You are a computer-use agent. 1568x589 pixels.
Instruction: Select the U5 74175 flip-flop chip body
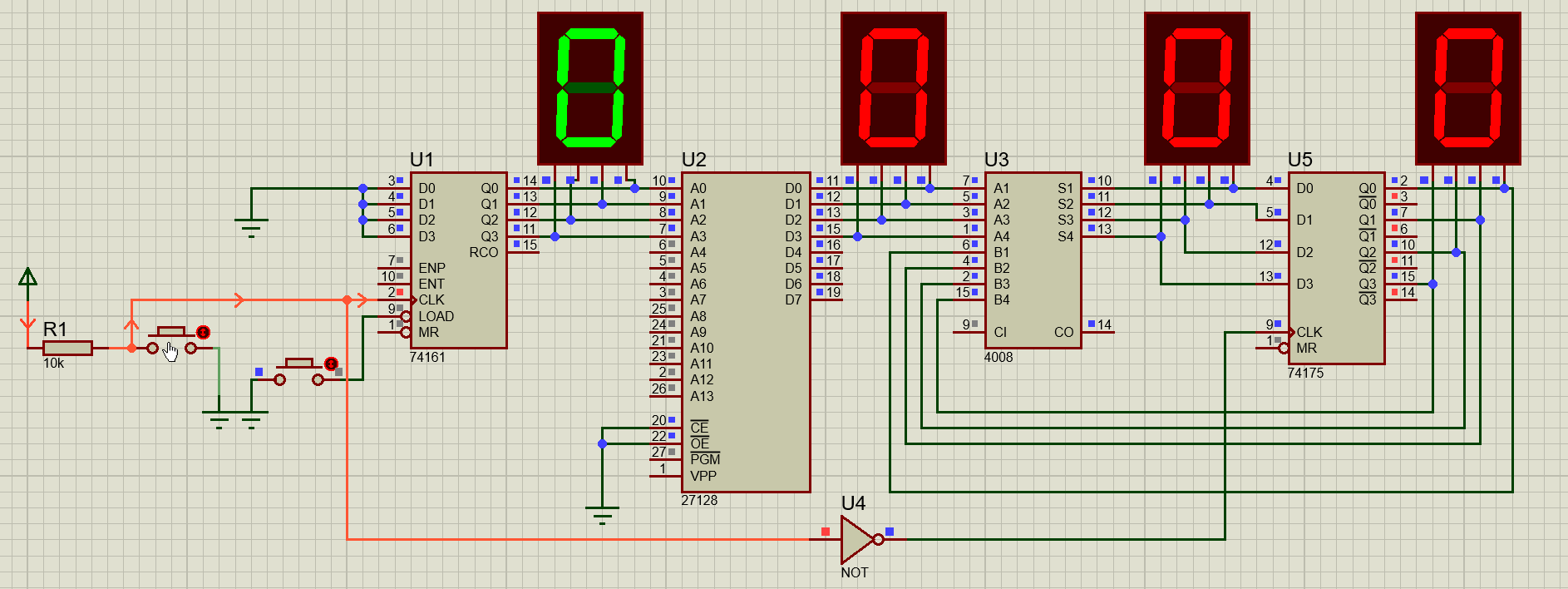pyautogui.click(x=1336, y=275)
